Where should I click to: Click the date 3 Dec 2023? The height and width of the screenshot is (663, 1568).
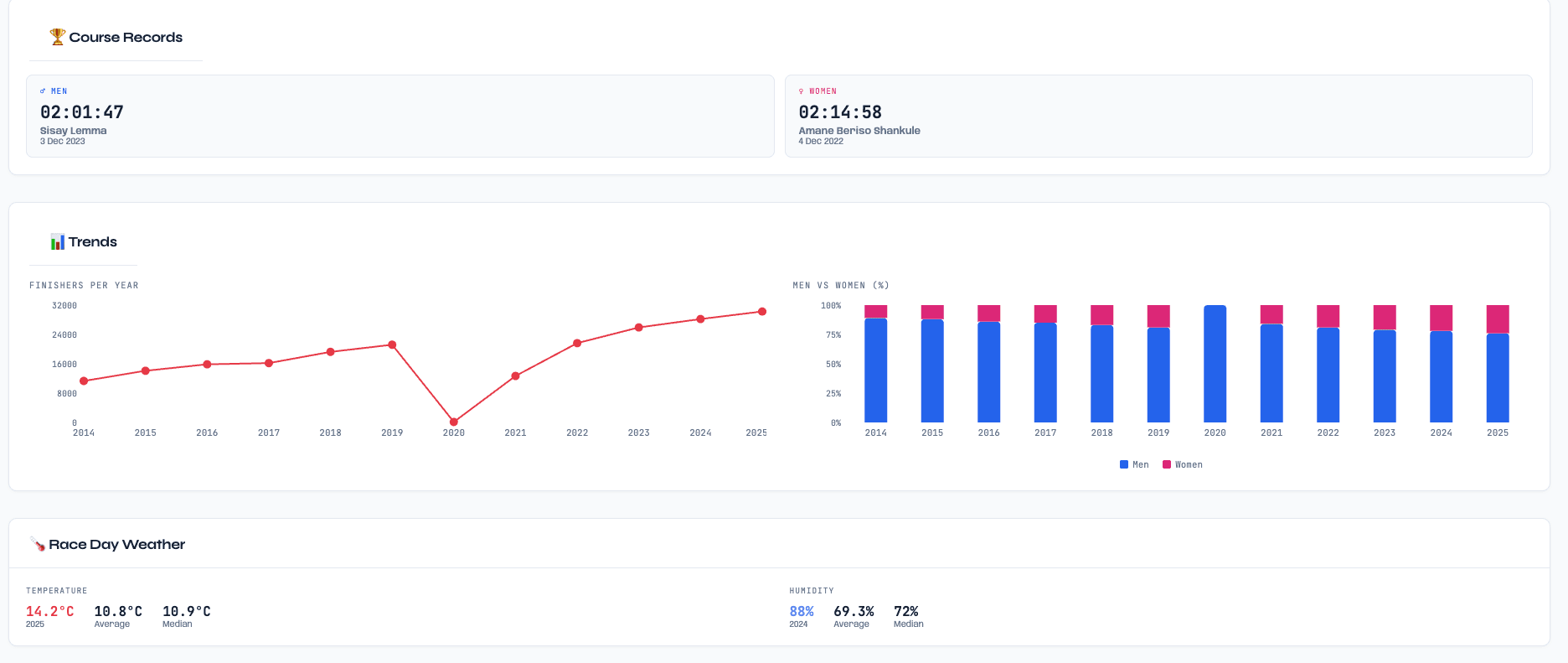pos(63,142)
